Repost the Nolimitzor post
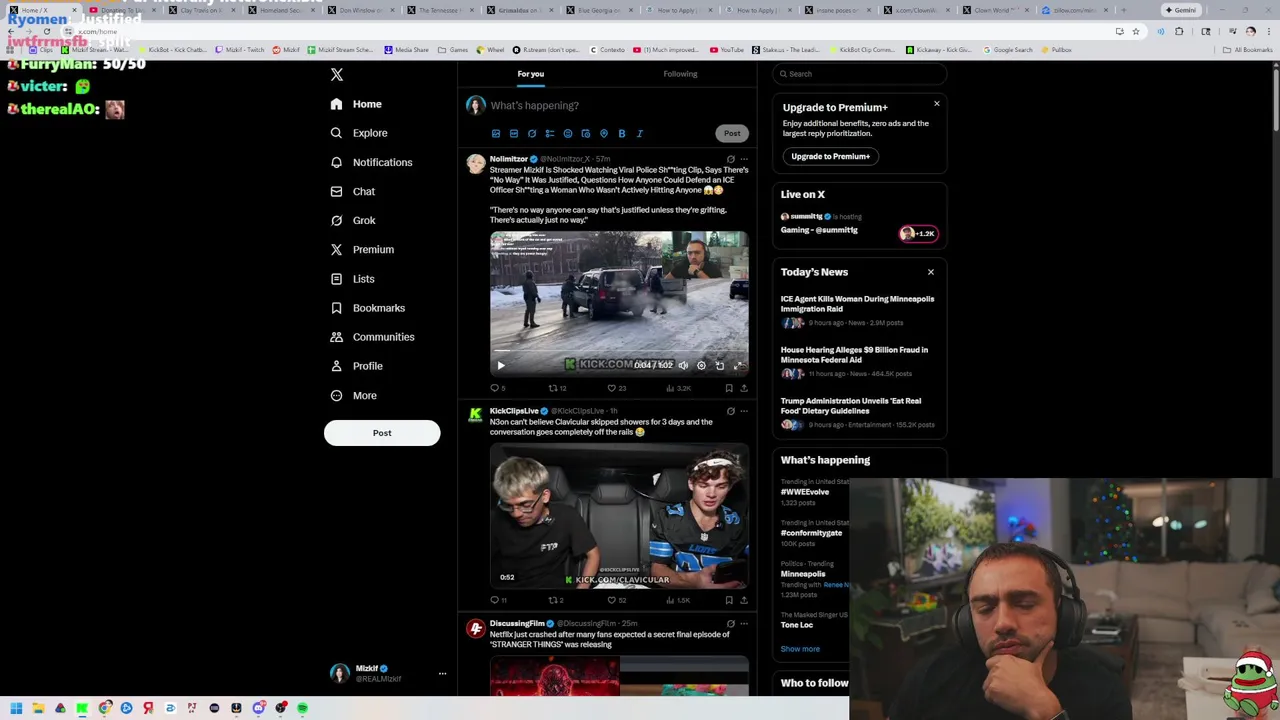This screenshot has width=1280, height=720. 557,388
